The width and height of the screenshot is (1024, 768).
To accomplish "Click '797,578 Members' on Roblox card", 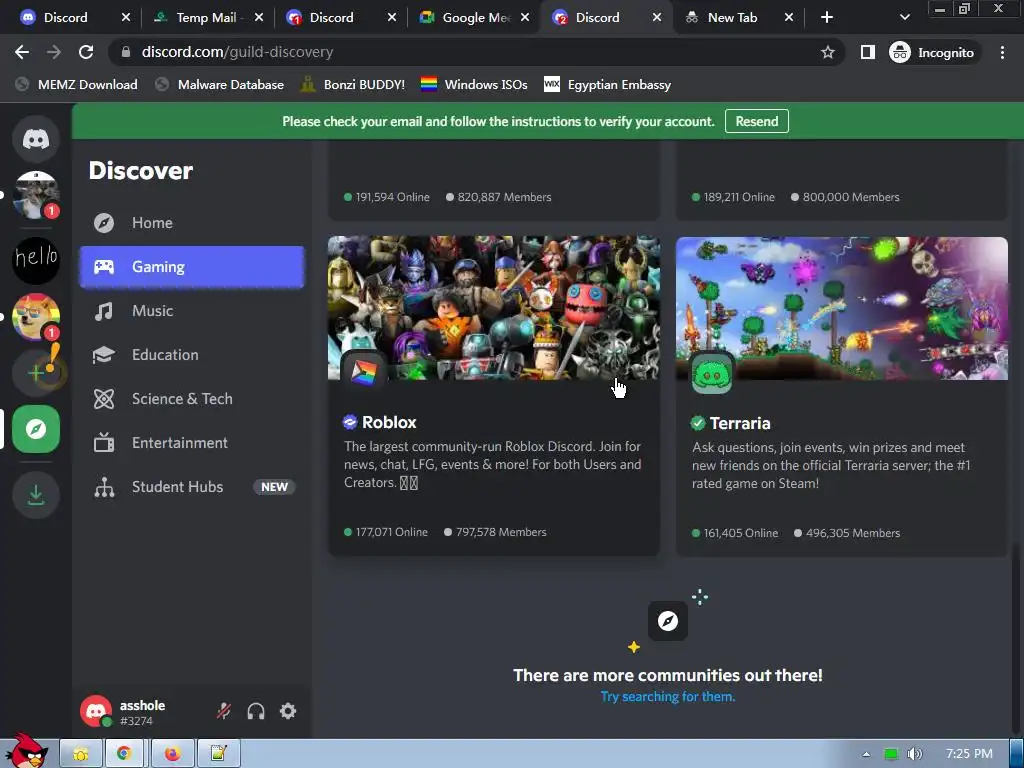I will click(501, 532).
